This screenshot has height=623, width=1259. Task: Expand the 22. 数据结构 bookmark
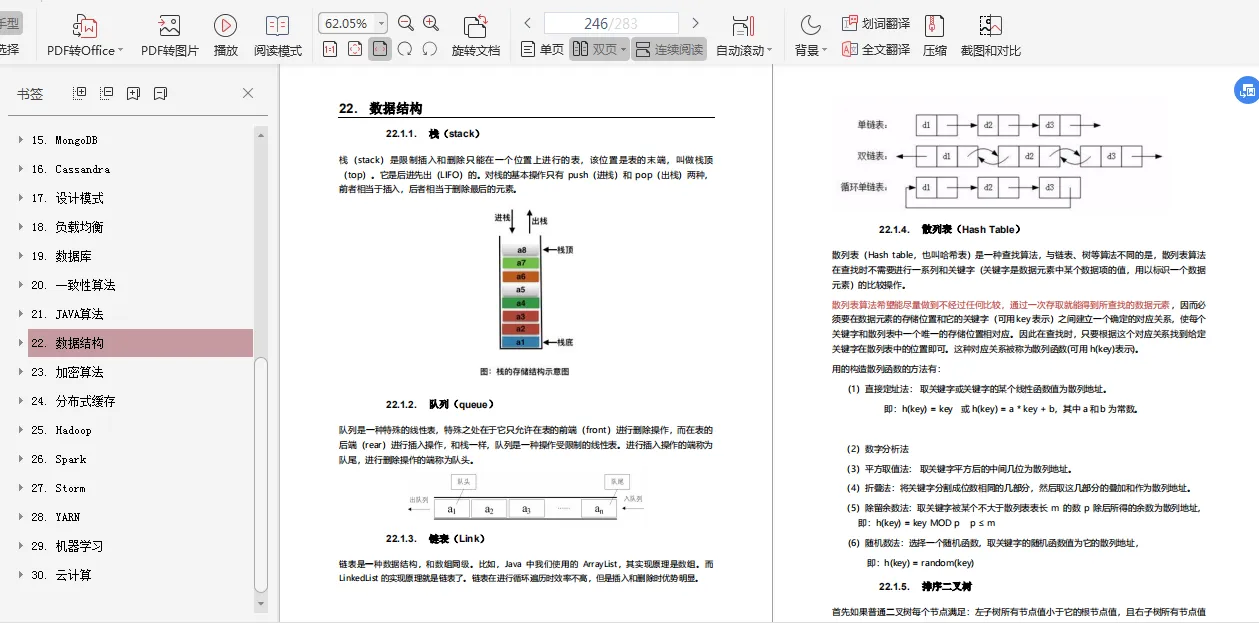[x=20, y=343]
